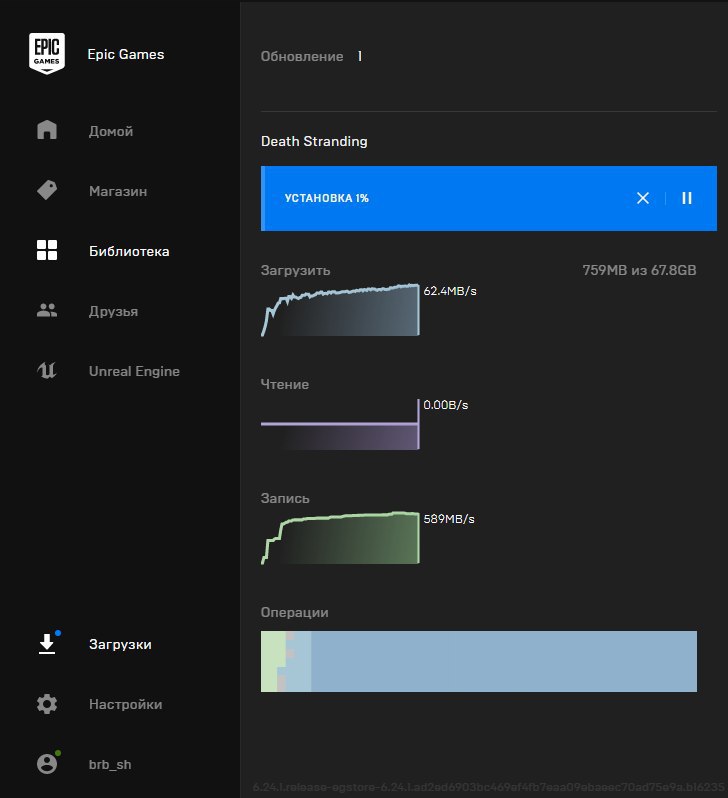Click the Settings gear icon
The image size is (728, 798).
47,704
